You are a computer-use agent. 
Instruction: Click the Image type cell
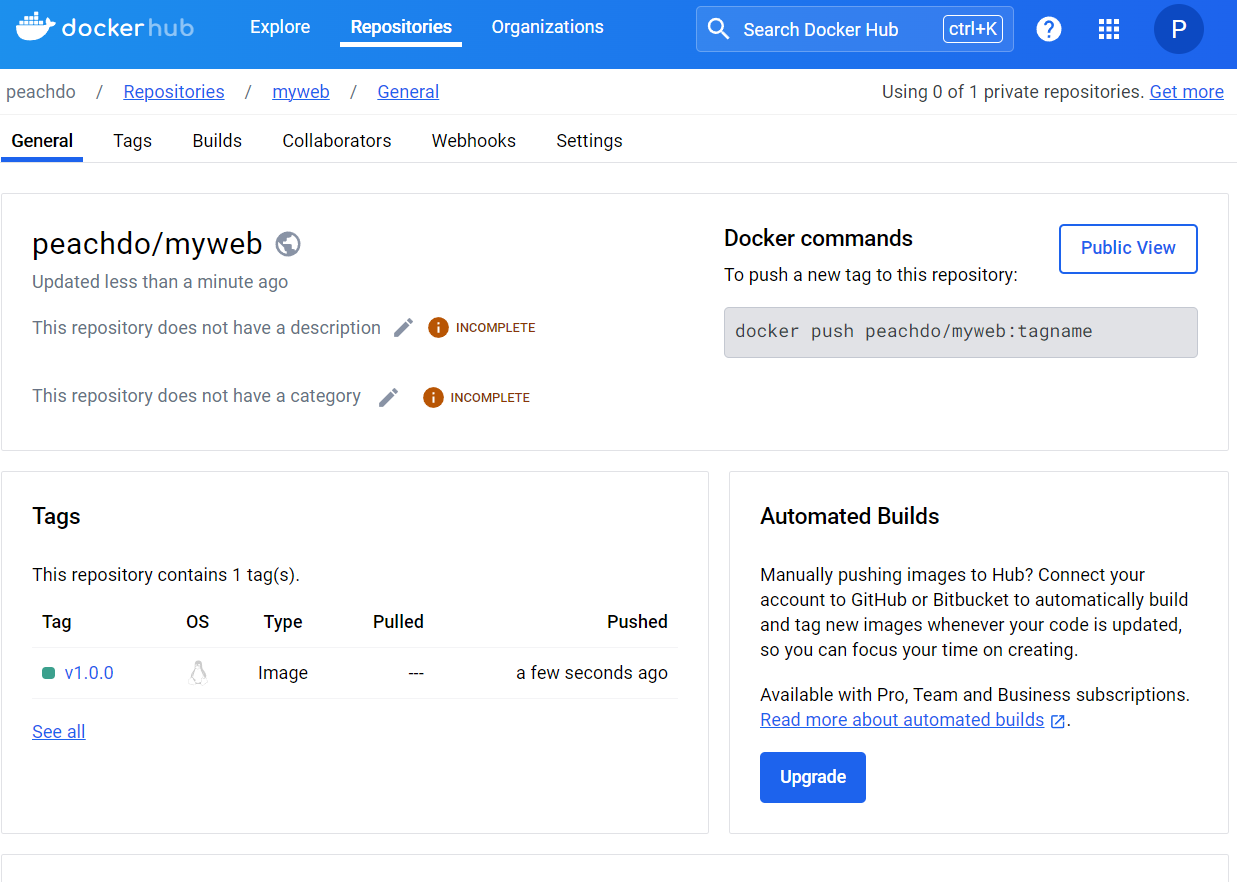[283, 673]
